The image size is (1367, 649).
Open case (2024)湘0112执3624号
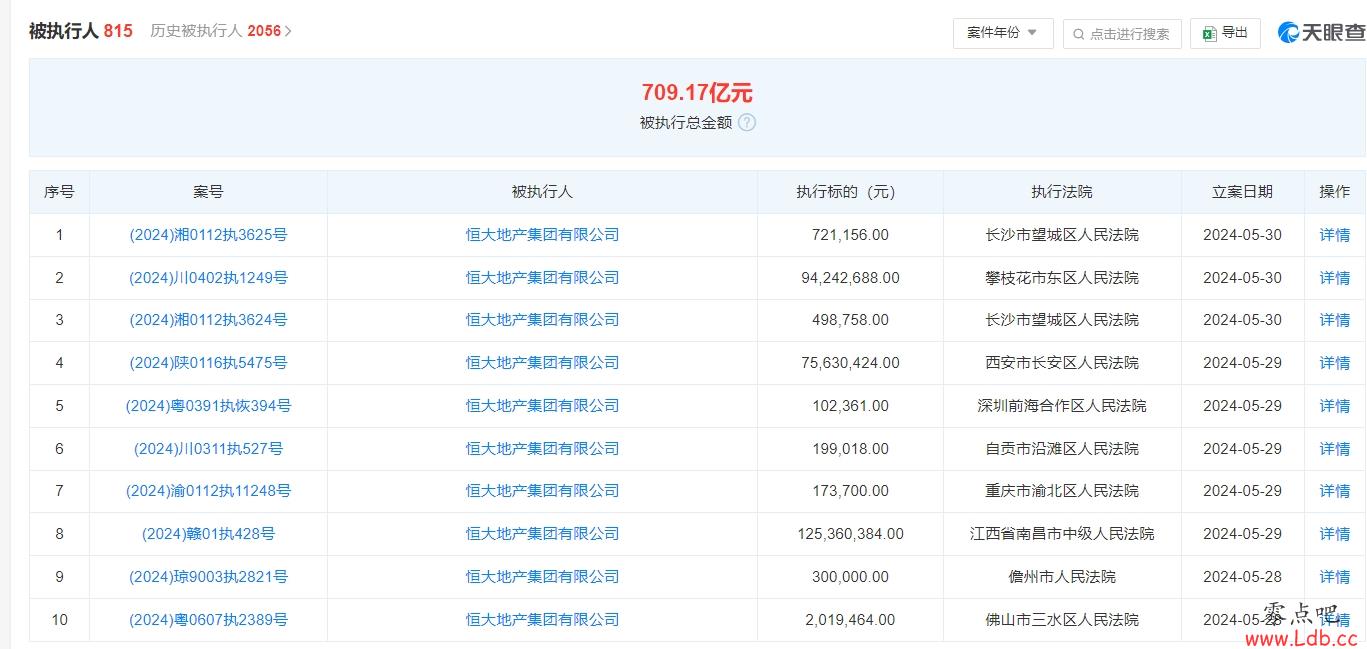pos(208,320)
